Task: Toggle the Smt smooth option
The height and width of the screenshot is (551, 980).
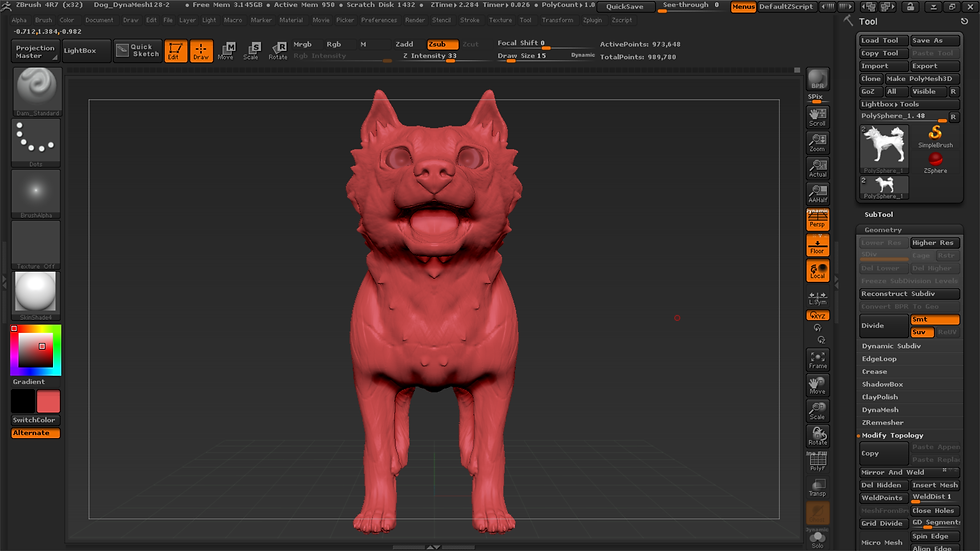Action: click(934, 319)
